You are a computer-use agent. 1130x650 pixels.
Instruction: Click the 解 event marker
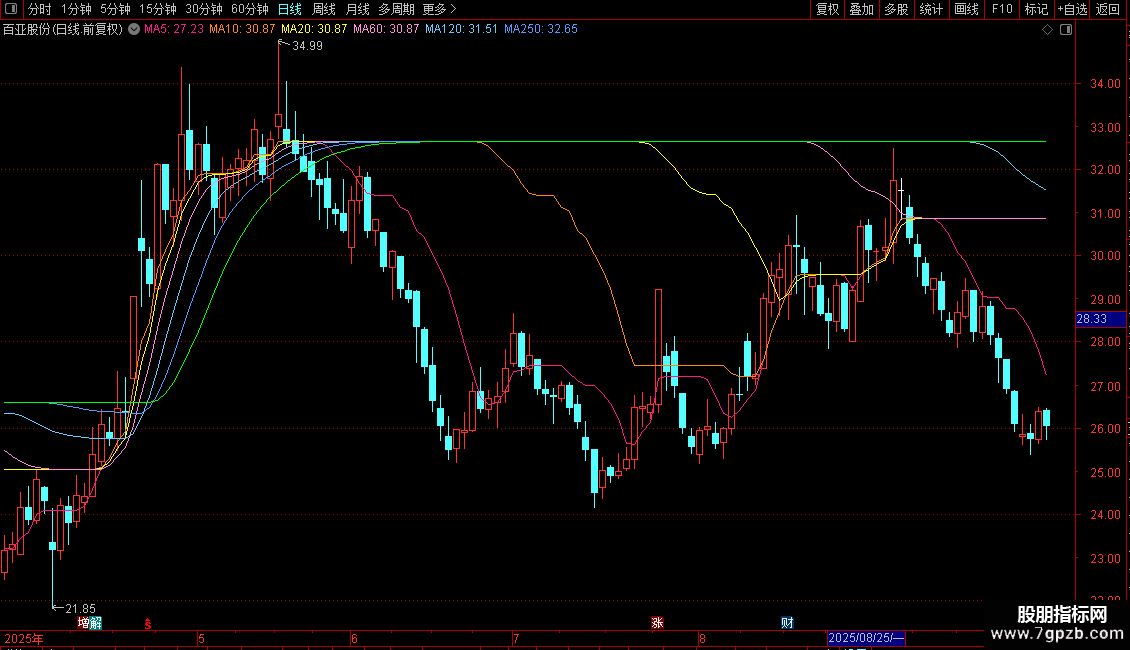pos(96,623)
